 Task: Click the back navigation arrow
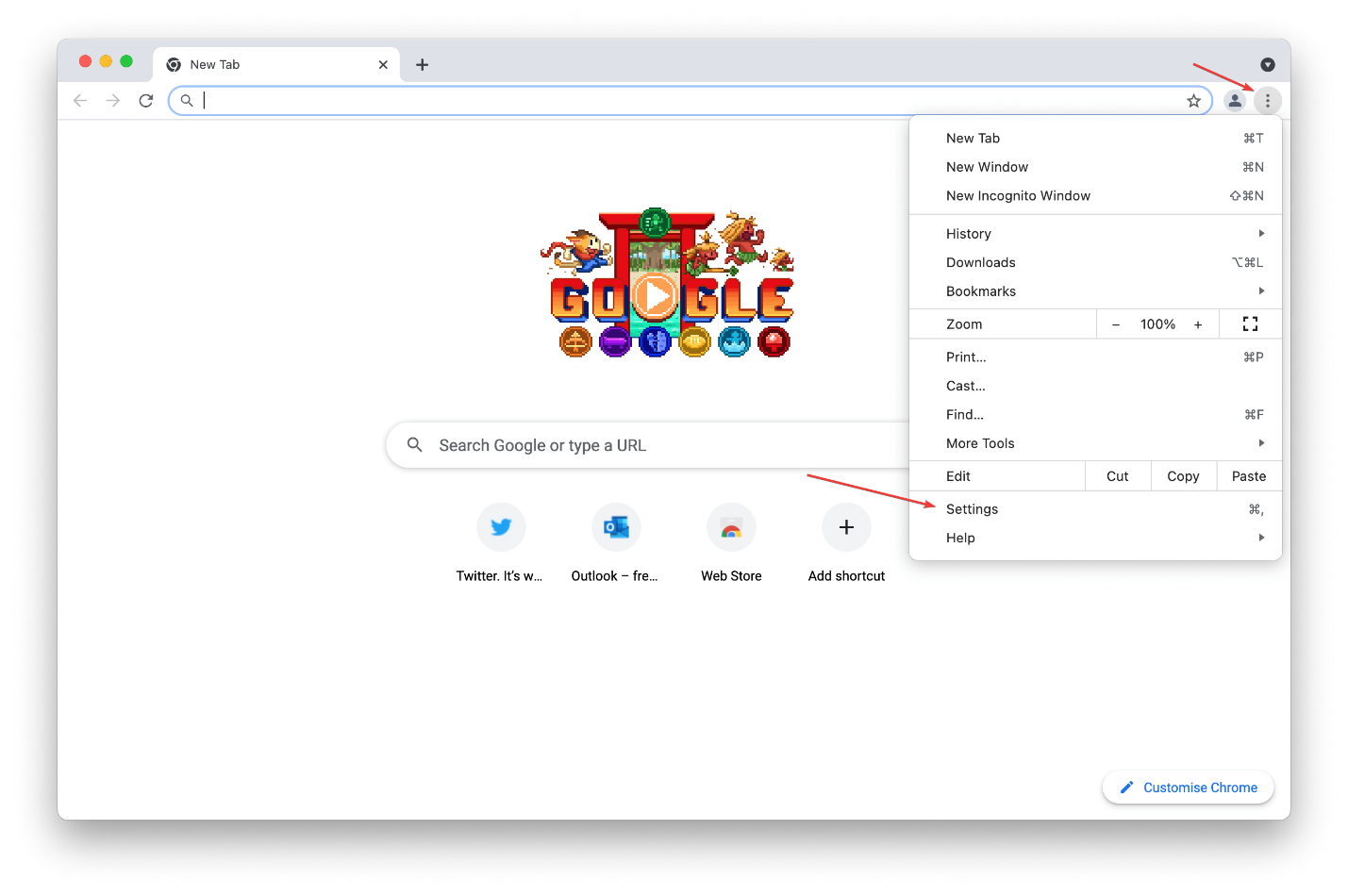(x=79, y=100)
